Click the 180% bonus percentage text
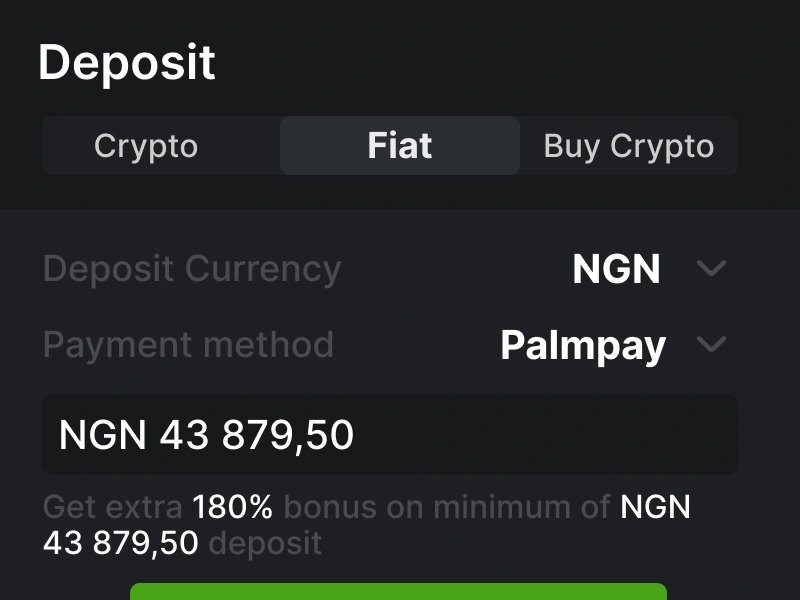Image resolution: width=800 pixels, height=600 pixels. [x=232, y=507]
